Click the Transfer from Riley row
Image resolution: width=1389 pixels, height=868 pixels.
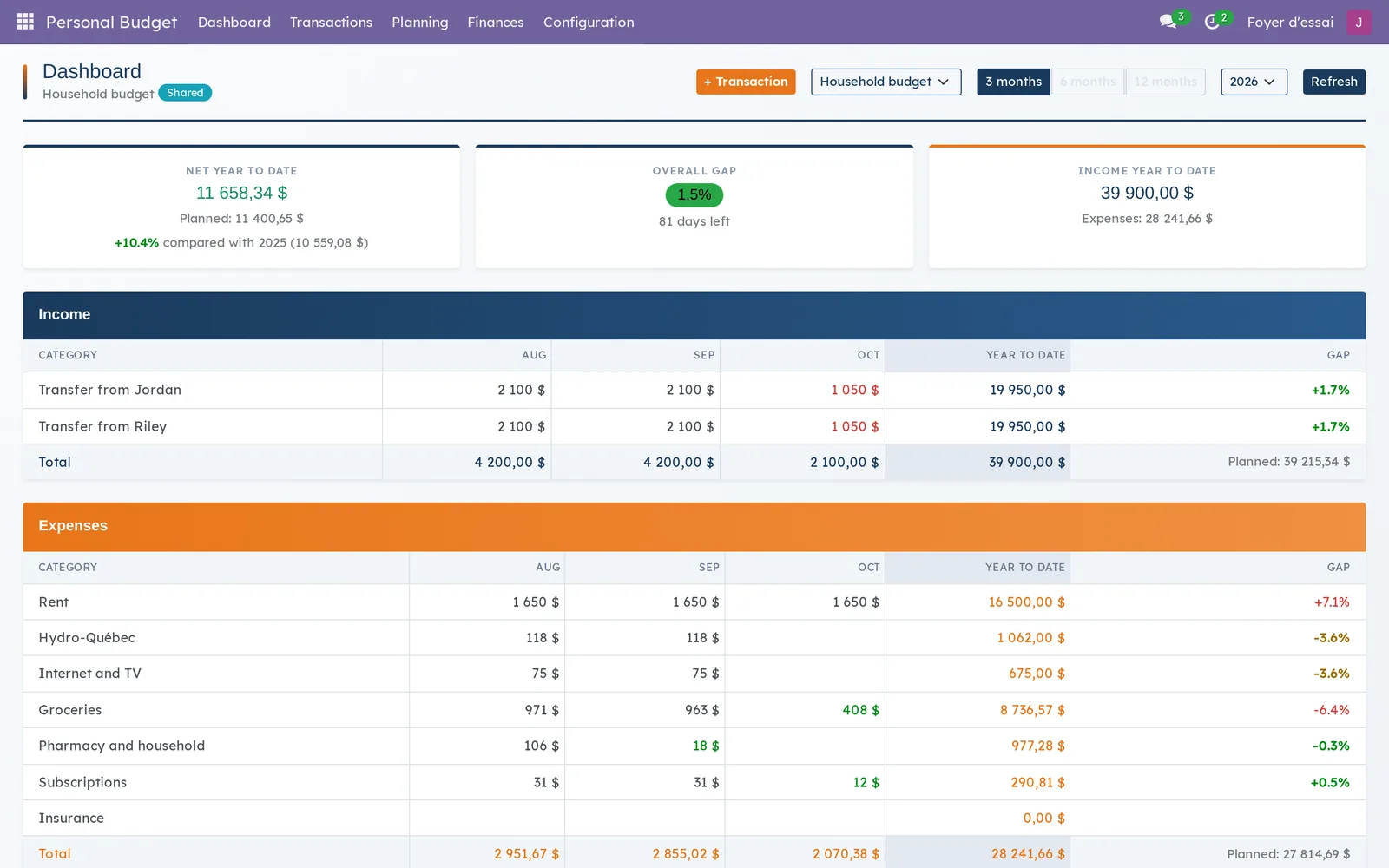pos(694,426)
